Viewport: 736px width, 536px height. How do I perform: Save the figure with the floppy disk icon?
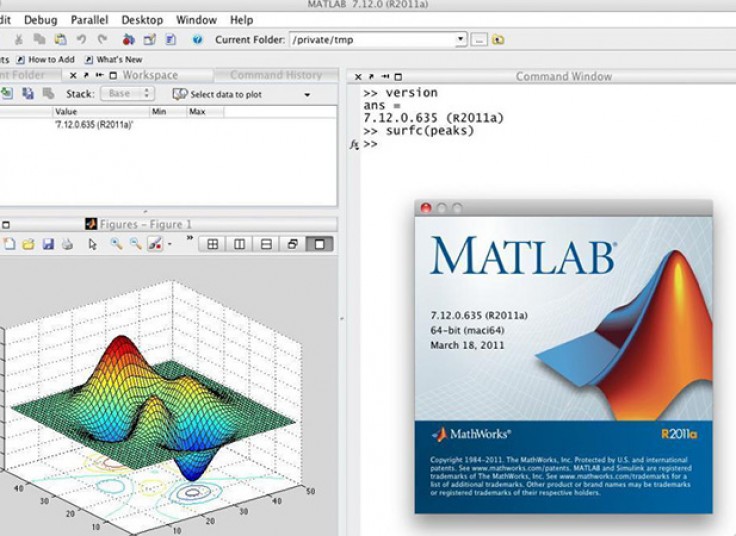point(48,244)
